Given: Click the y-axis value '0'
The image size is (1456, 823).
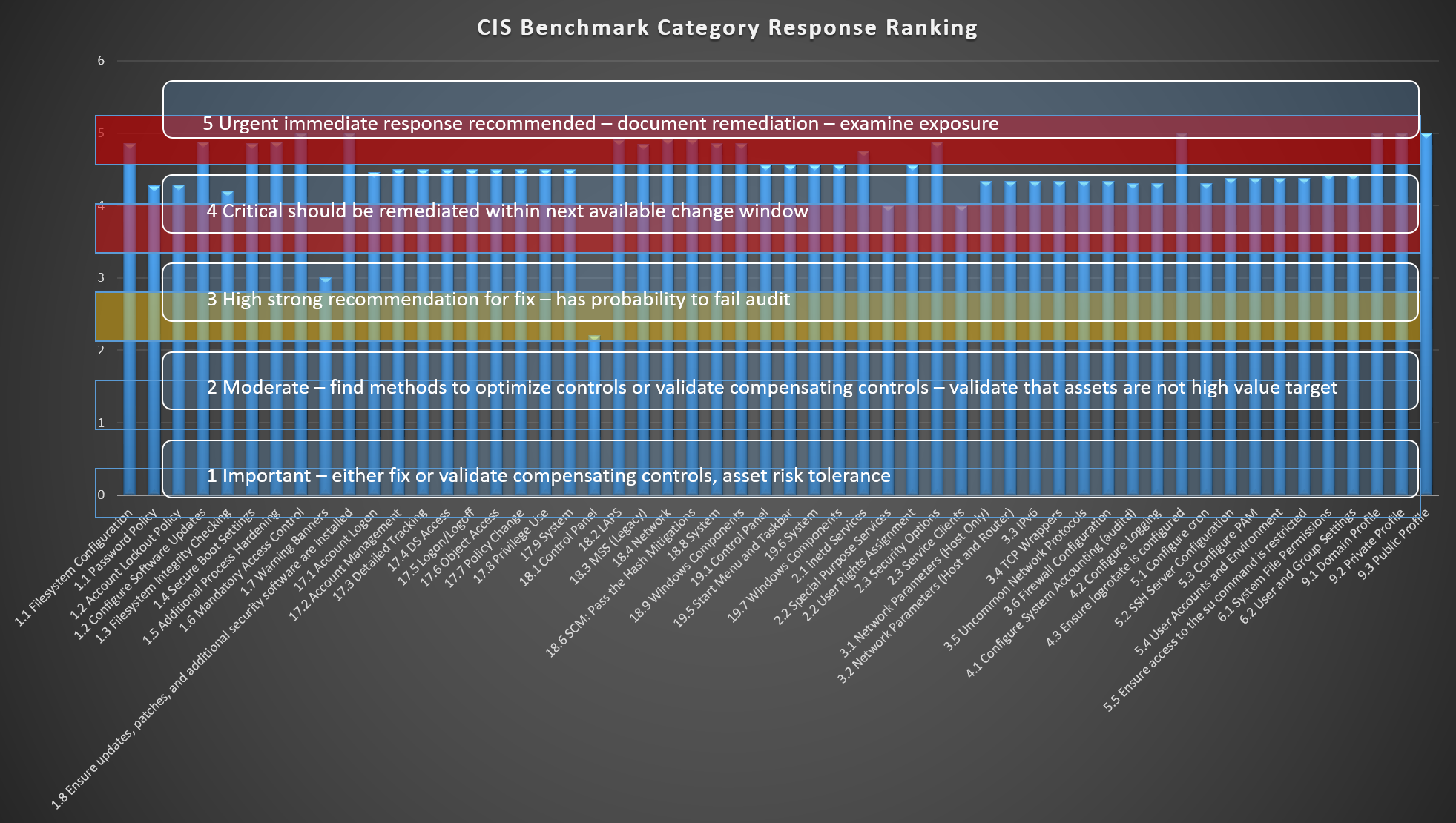Looking at the screenshot, I should [x=101, y=495].
